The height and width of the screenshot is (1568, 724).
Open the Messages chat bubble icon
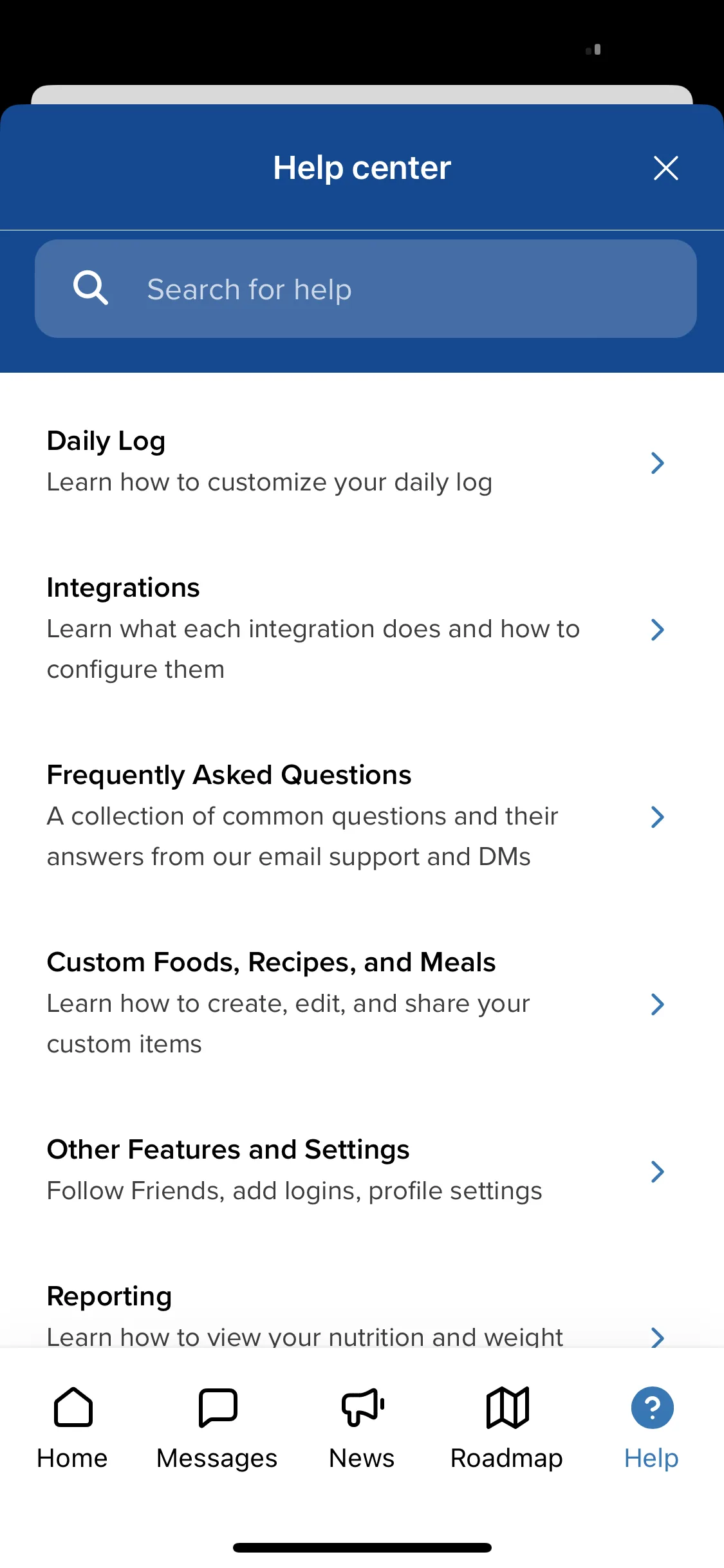coord(218,1407)
